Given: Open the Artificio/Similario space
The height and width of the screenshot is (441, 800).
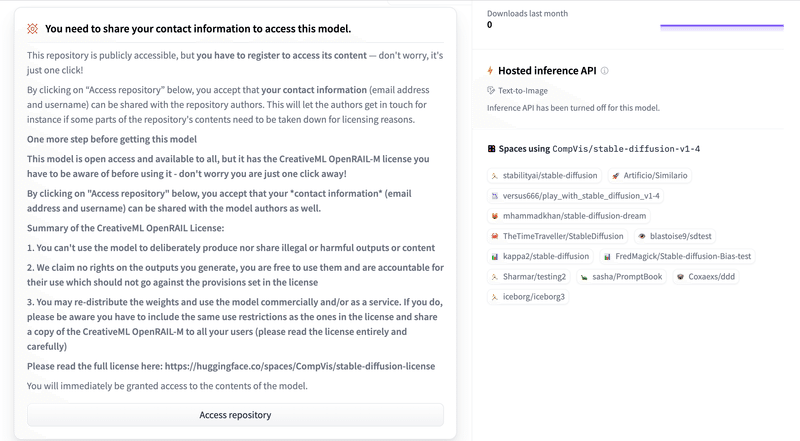Looking at the screenshot, I should pyautogui.click(x=650, y=176).
